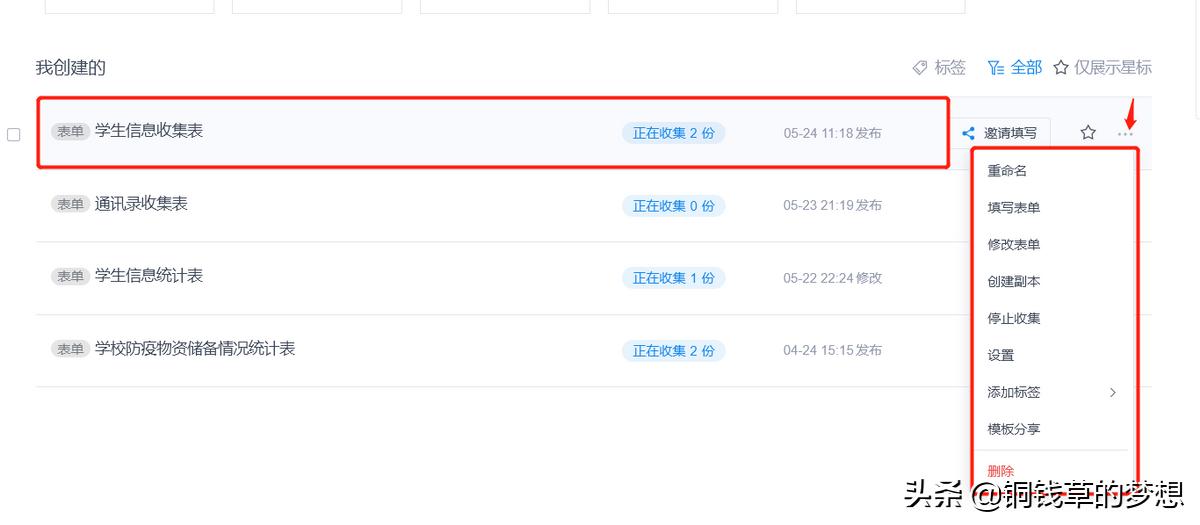
Task: Click the red 删除 menu item
Action: tap(1001, 471)
